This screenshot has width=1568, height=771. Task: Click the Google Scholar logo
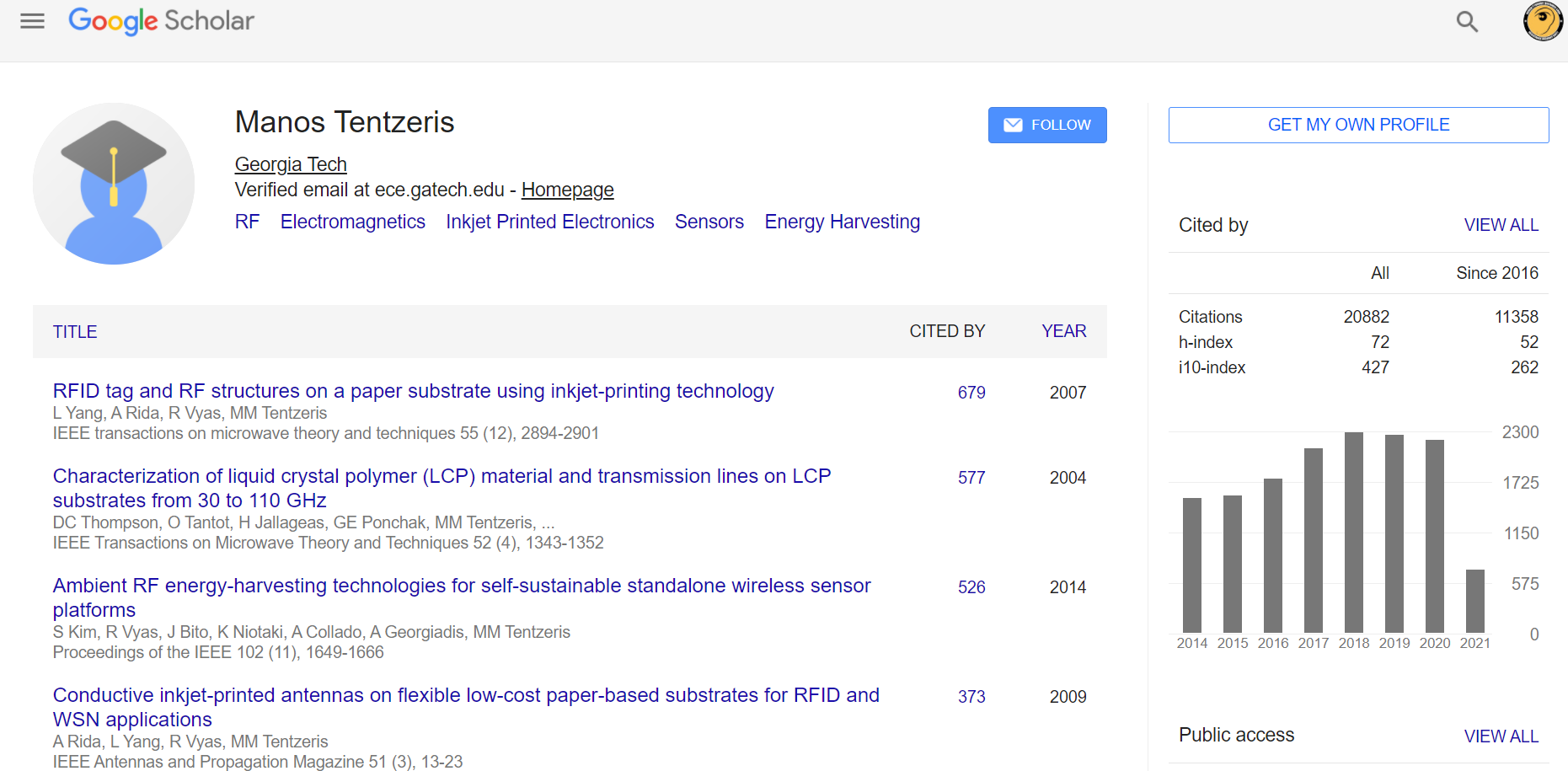click(x=161, y=21)
